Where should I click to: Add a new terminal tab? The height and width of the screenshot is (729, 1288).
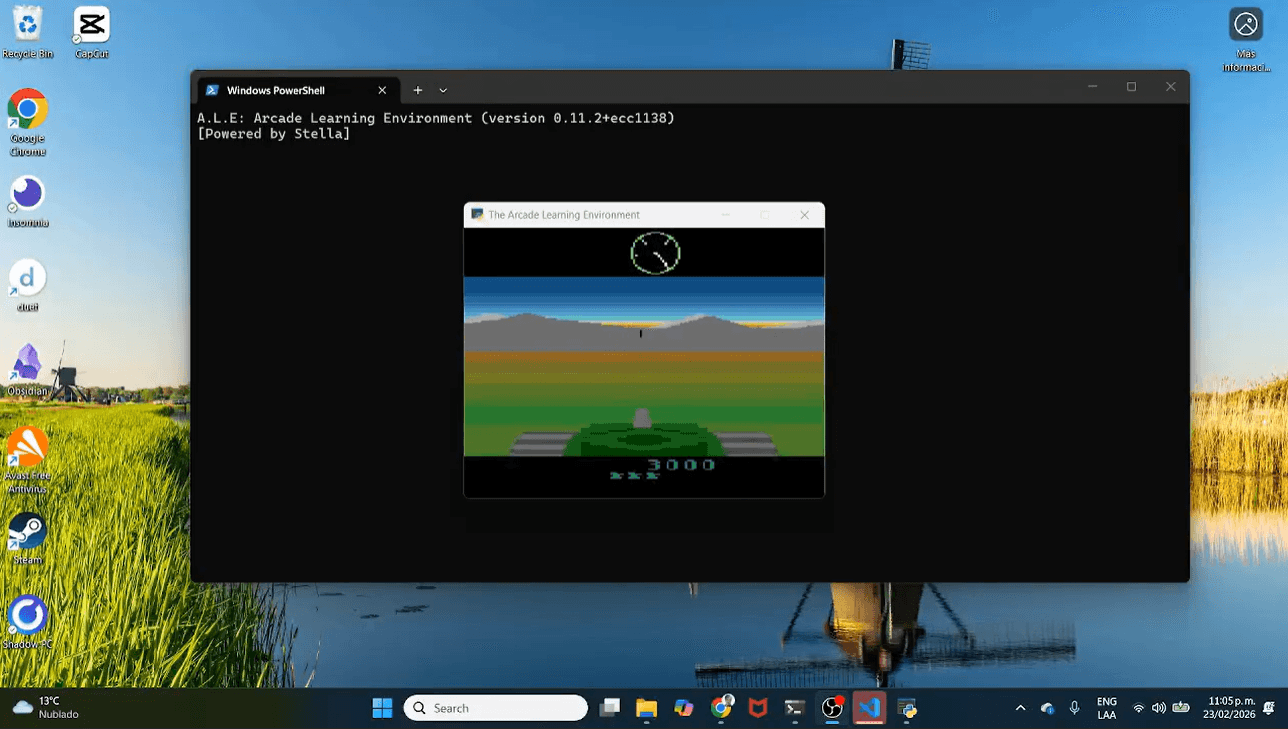[x=418, y=90]
